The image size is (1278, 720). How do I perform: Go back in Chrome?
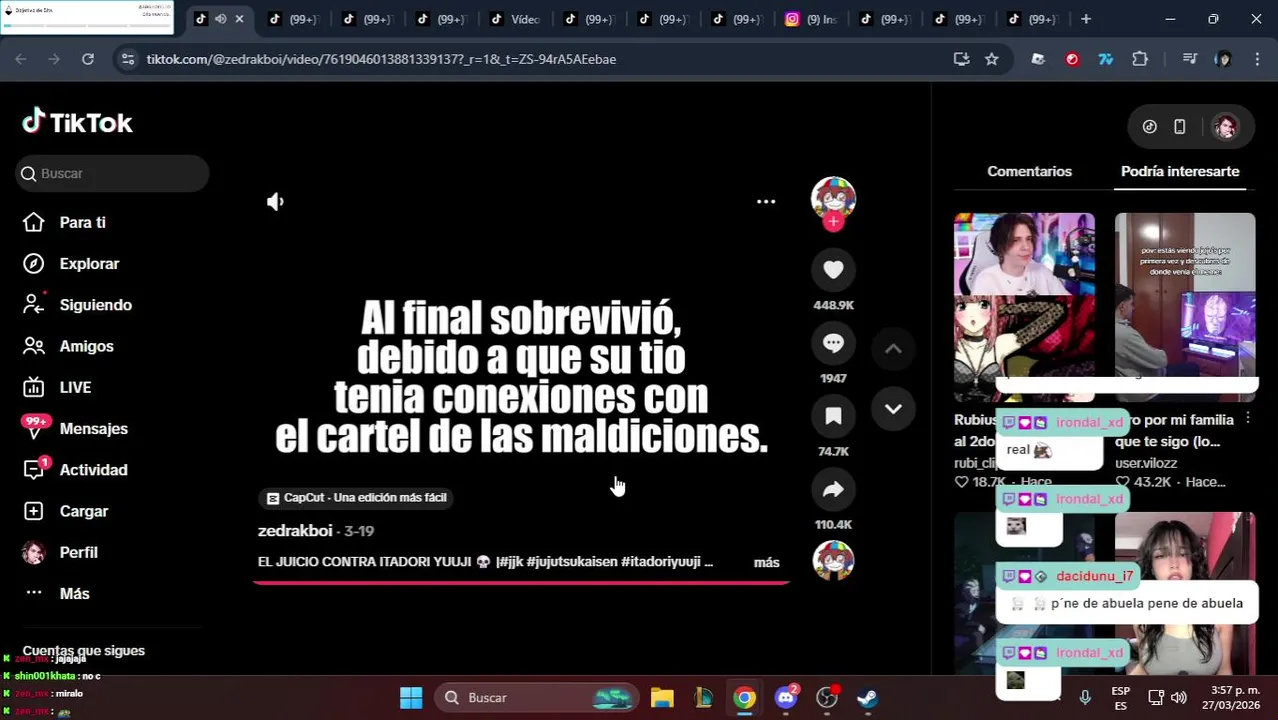(x=21, y=59)
